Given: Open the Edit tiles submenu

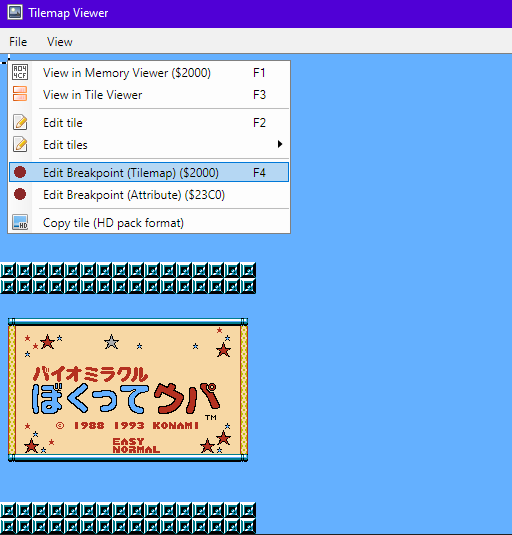Looking at the screenshot, I should [149, 145].
